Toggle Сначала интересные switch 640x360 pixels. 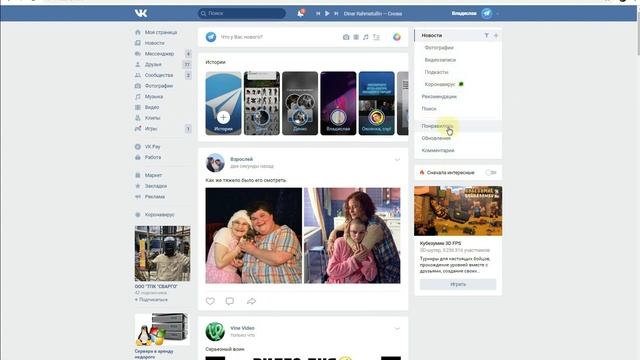click(491, 173)
